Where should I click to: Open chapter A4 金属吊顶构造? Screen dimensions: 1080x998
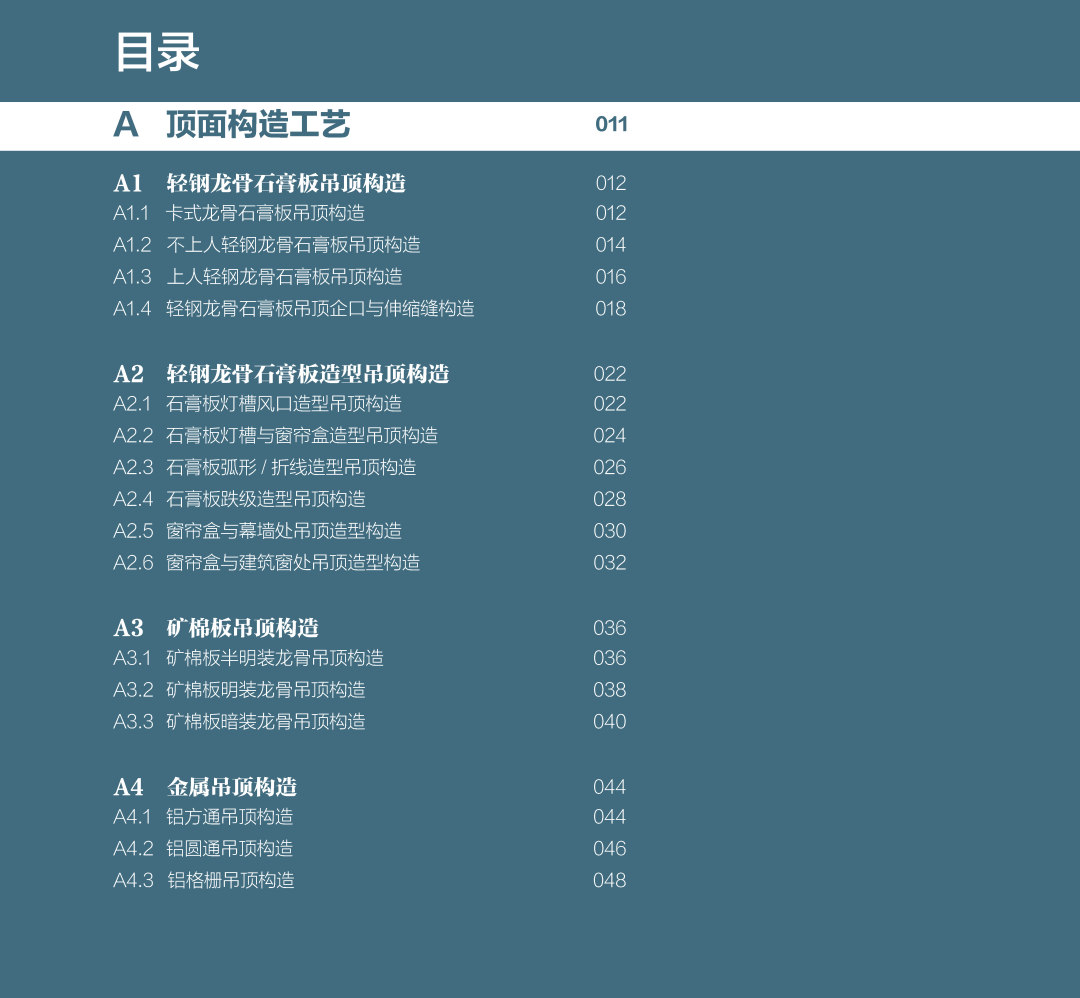(205, 787)
